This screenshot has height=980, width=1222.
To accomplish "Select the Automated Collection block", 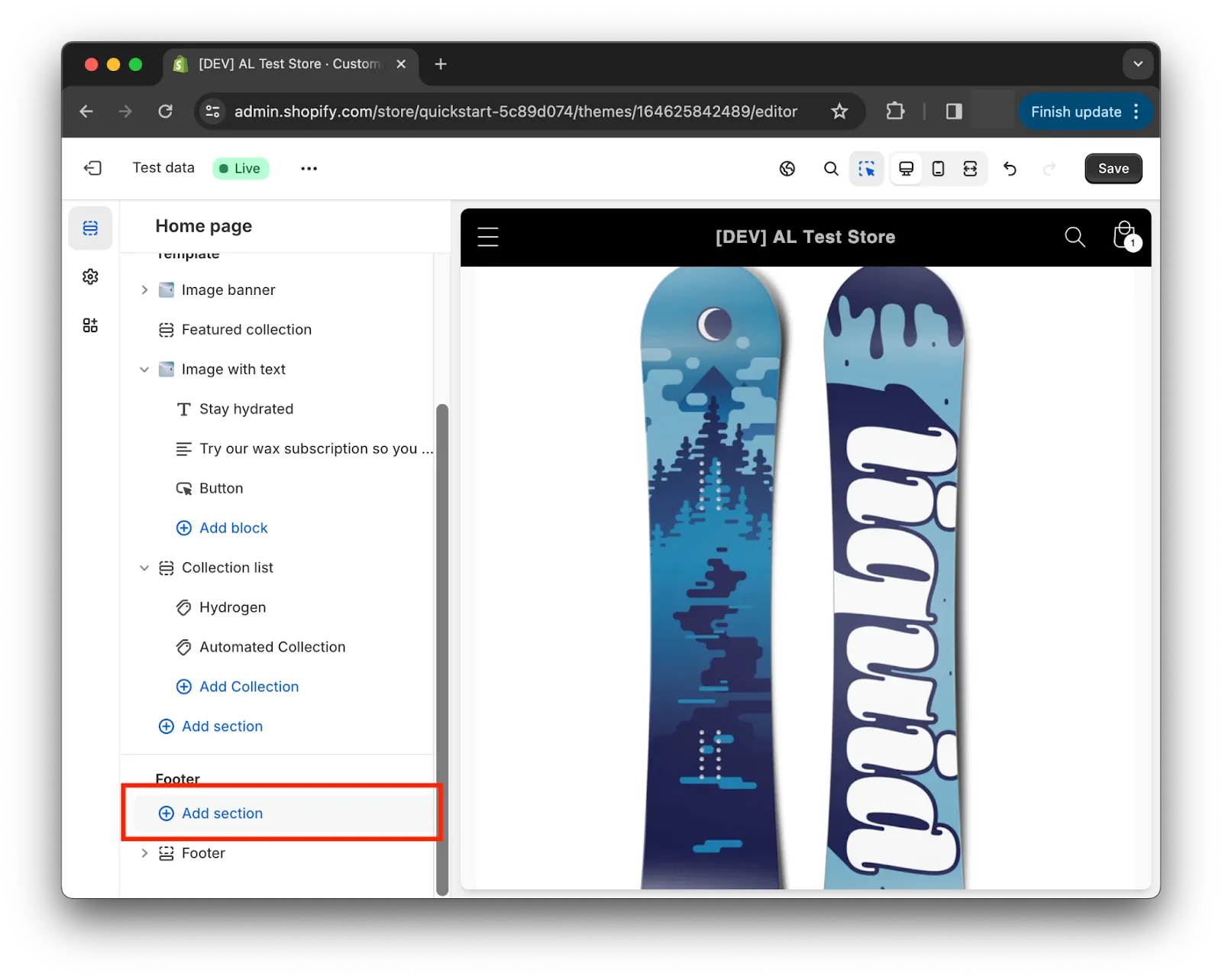I will (272, 648).
